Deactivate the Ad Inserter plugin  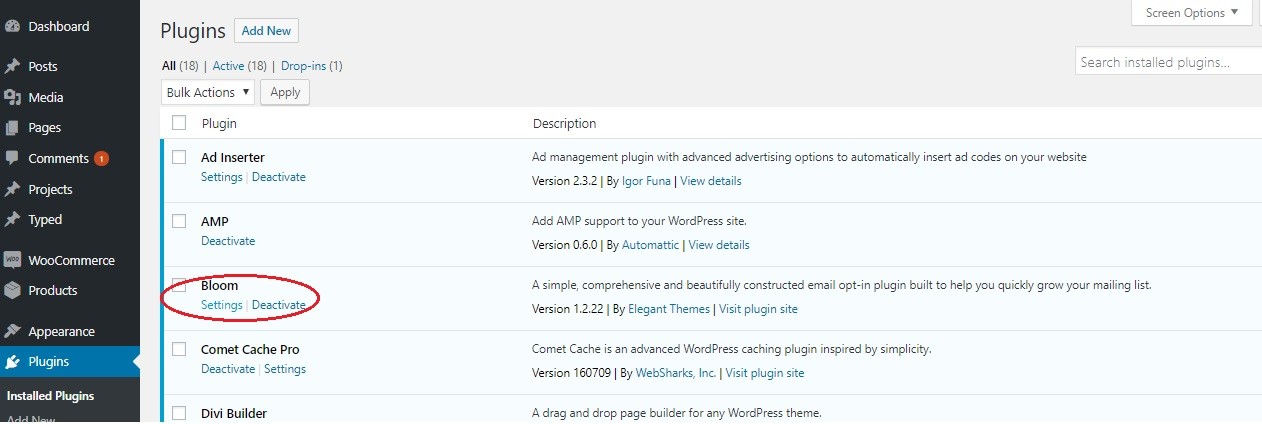pos(279,177)
